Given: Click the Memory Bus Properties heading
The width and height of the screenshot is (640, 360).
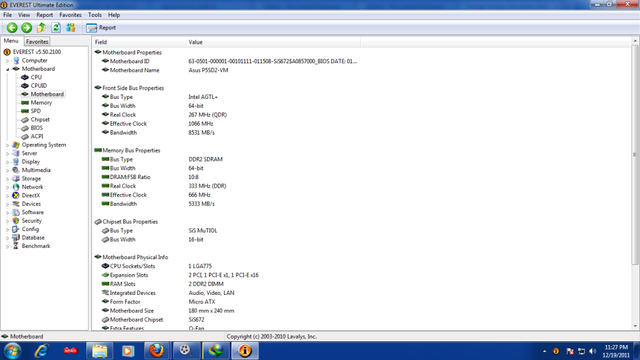Looking at the screenshot, I should [x=131, y=151].
